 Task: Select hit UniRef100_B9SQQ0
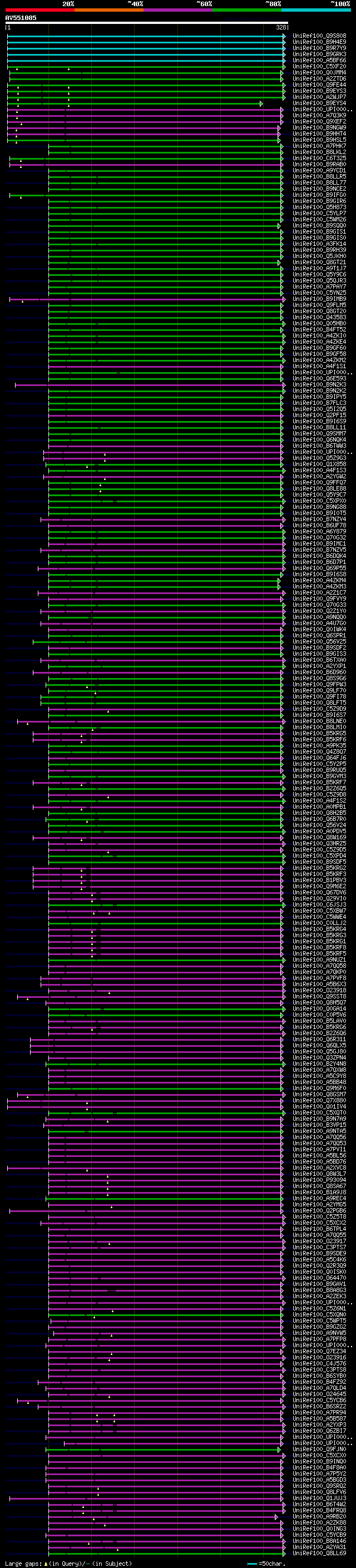(319, 226)
